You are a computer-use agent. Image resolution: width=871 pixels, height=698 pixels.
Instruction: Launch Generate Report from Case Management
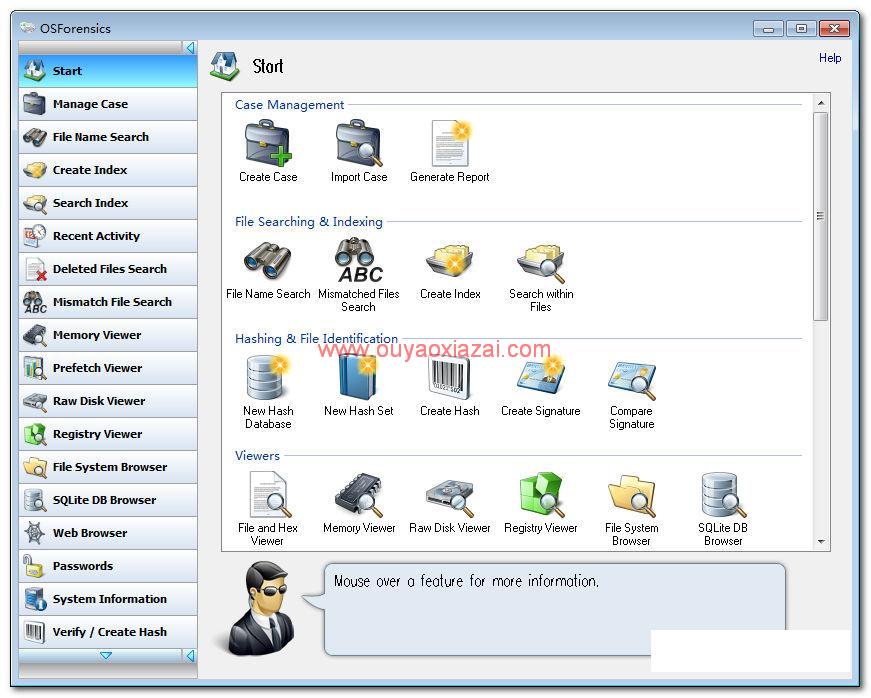pos(450,143)
